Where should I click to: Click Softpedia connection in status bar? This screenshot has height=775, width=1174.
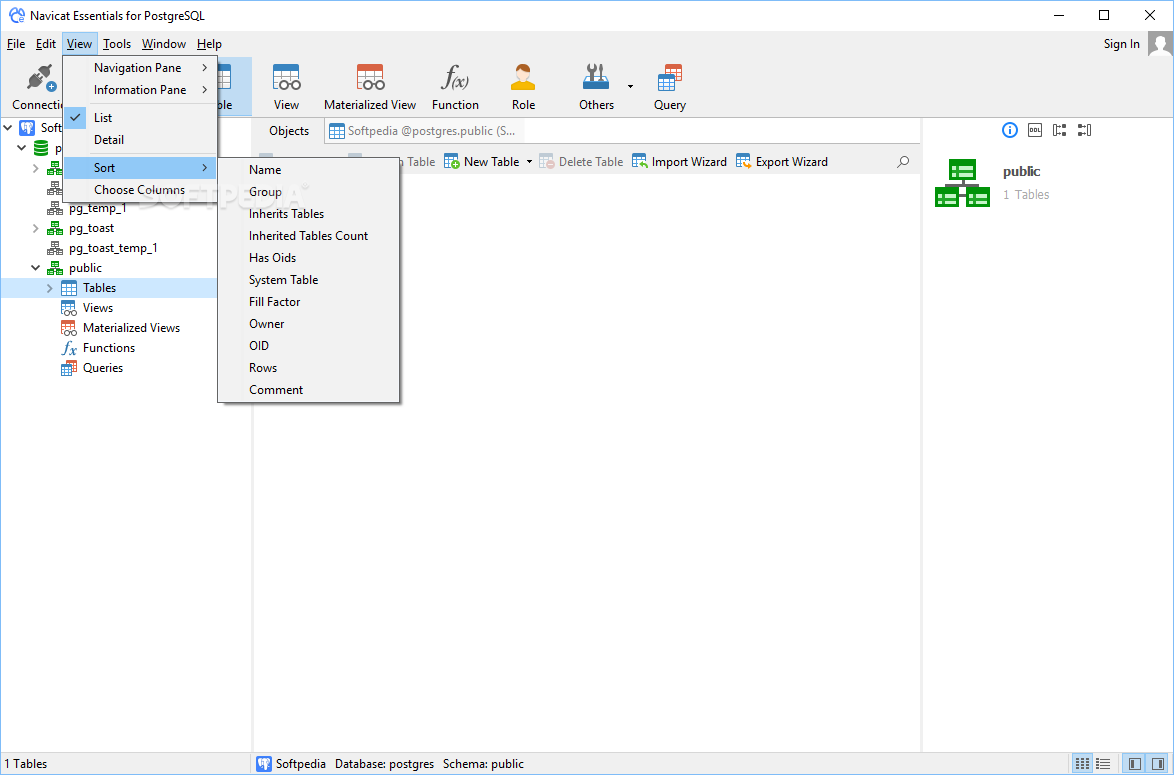[291, 764]
